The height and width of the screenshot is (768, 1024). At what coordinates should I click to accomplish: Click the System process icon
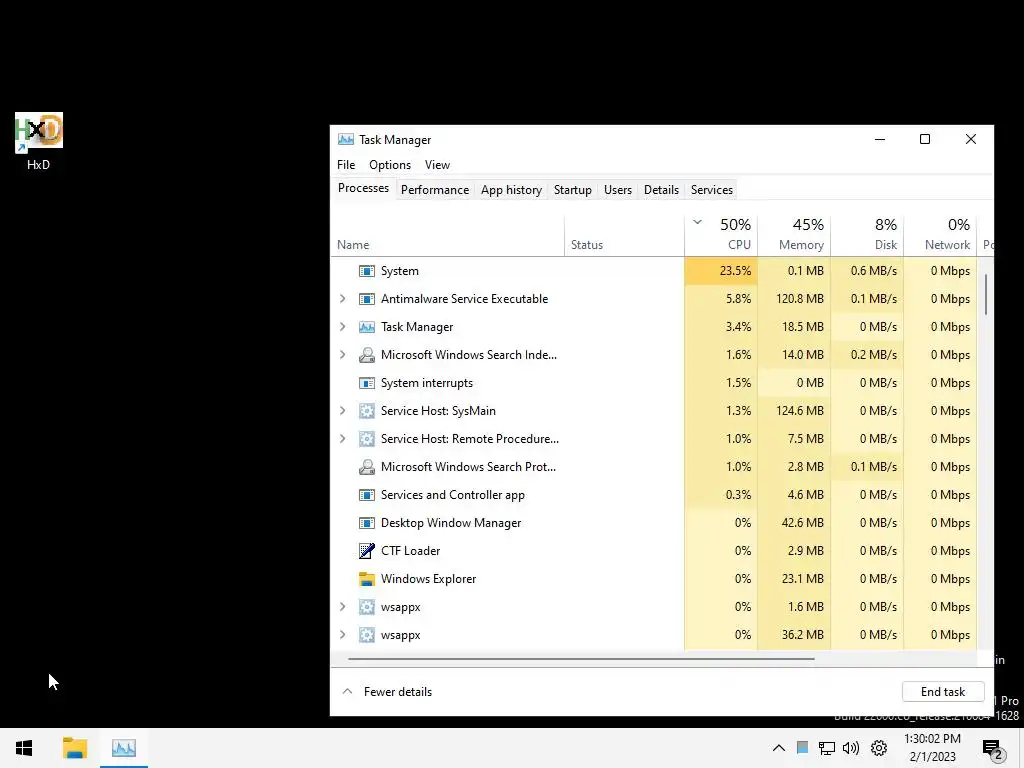pyautogui.click(x=367, y=271)
